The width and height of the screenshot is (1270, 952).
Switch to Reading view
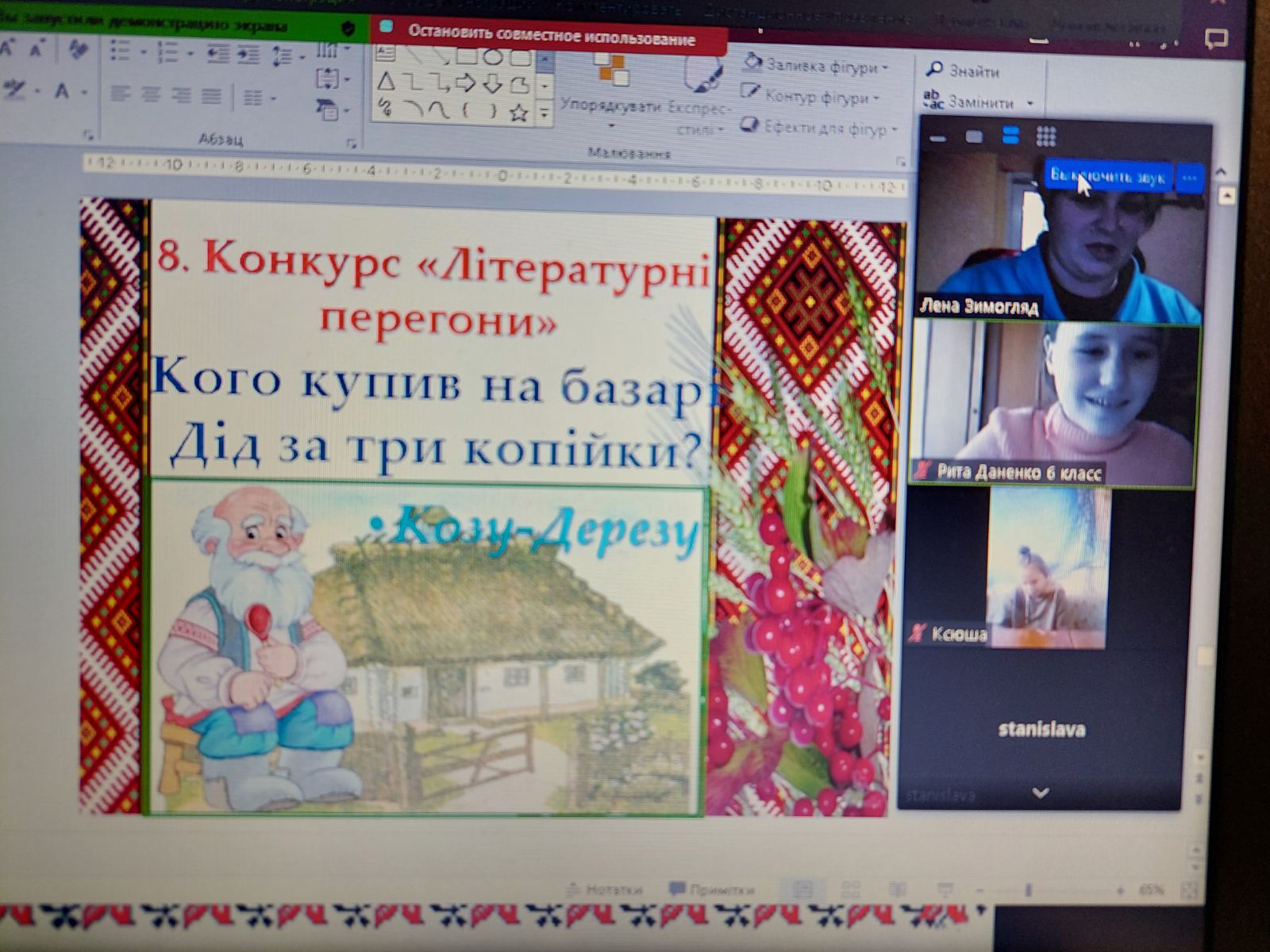898,890
